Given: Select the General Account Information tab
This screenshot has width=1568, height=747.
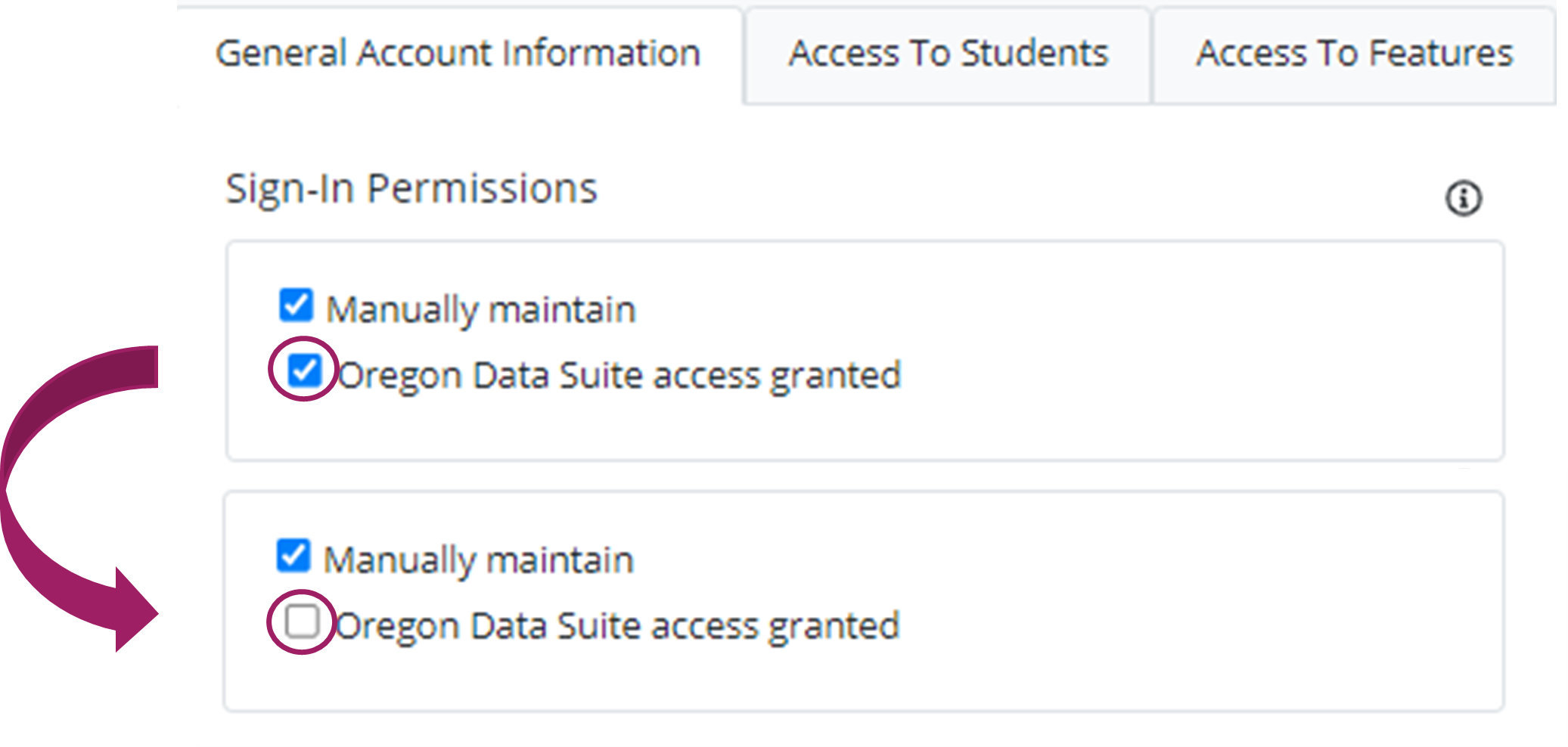Looking at the screenshot, I should point(458,53).
